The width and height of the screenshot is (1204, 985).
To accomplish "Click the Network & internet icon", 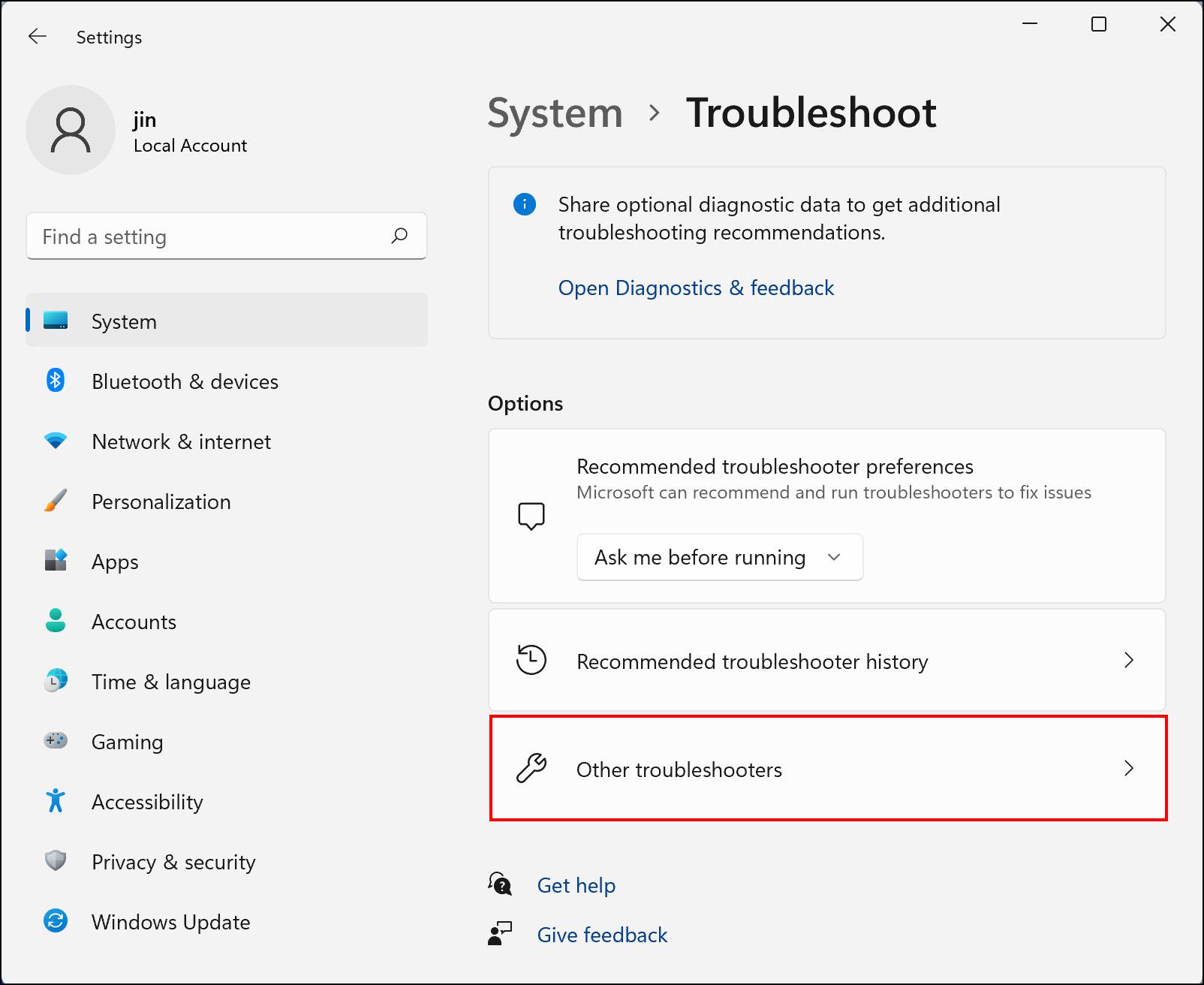I will pos(56,441).
